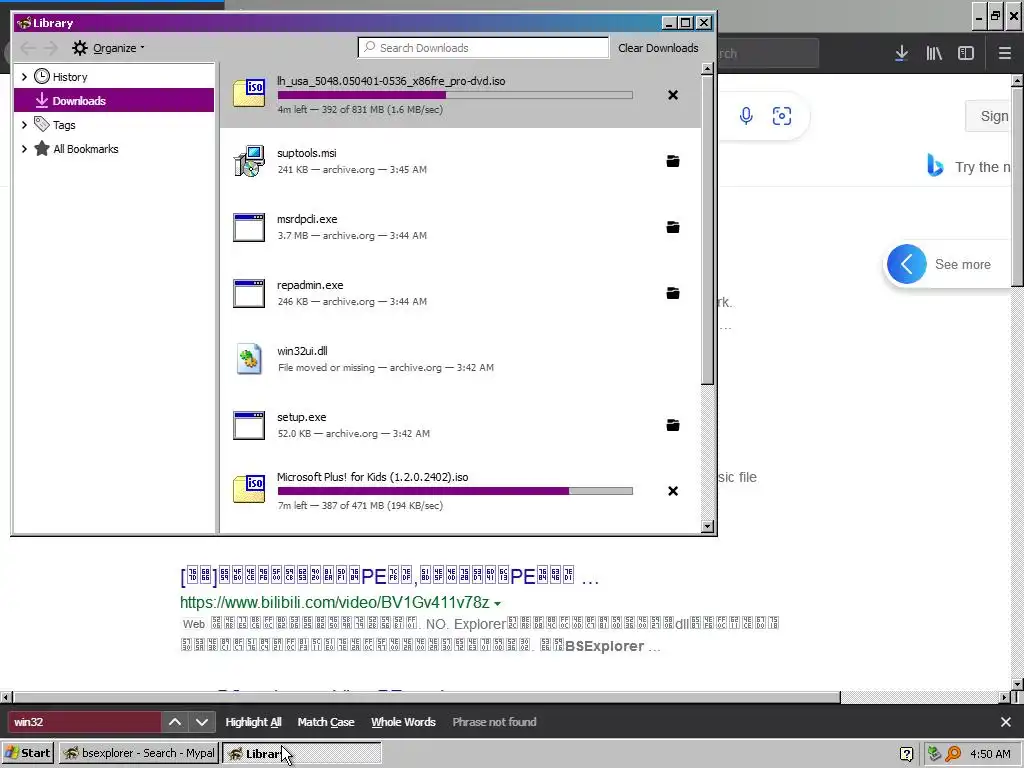
Task: Click the lh_usa_5048 ISO file icon
Action: pos(249,93)
